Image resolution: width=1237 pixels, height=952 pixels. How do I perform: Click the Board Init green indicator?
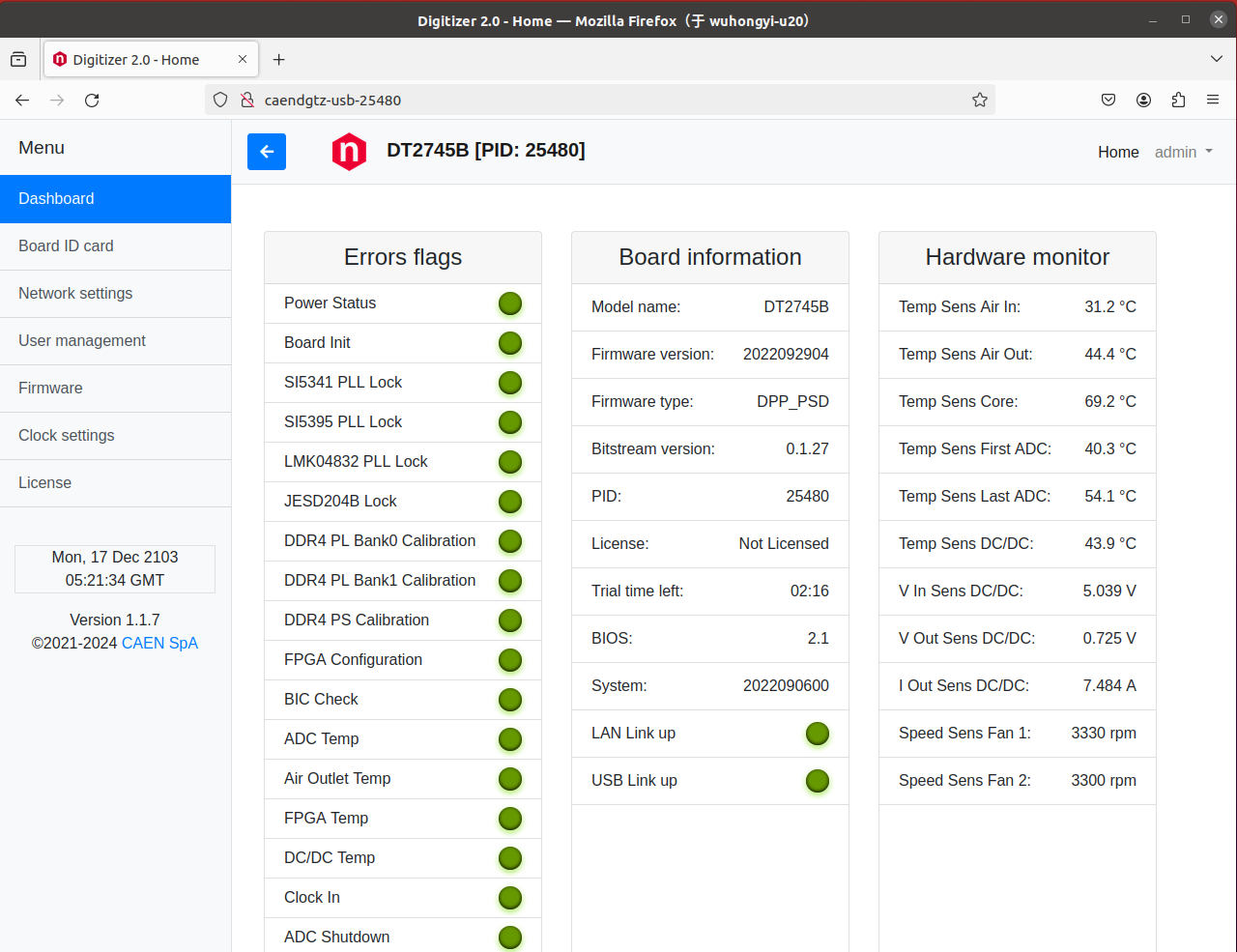tap(510, 343)
